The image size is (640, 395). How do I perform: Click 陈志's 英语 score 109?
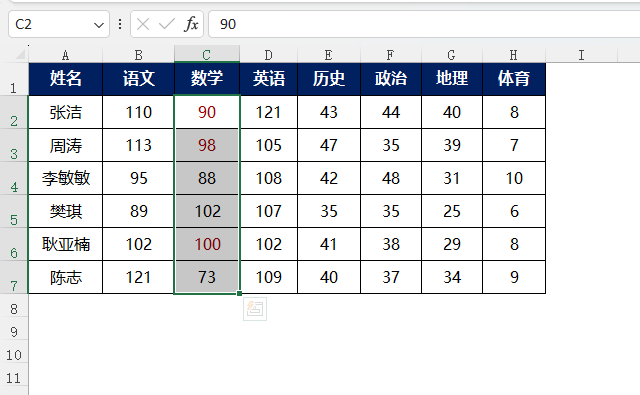pos(269,277)
